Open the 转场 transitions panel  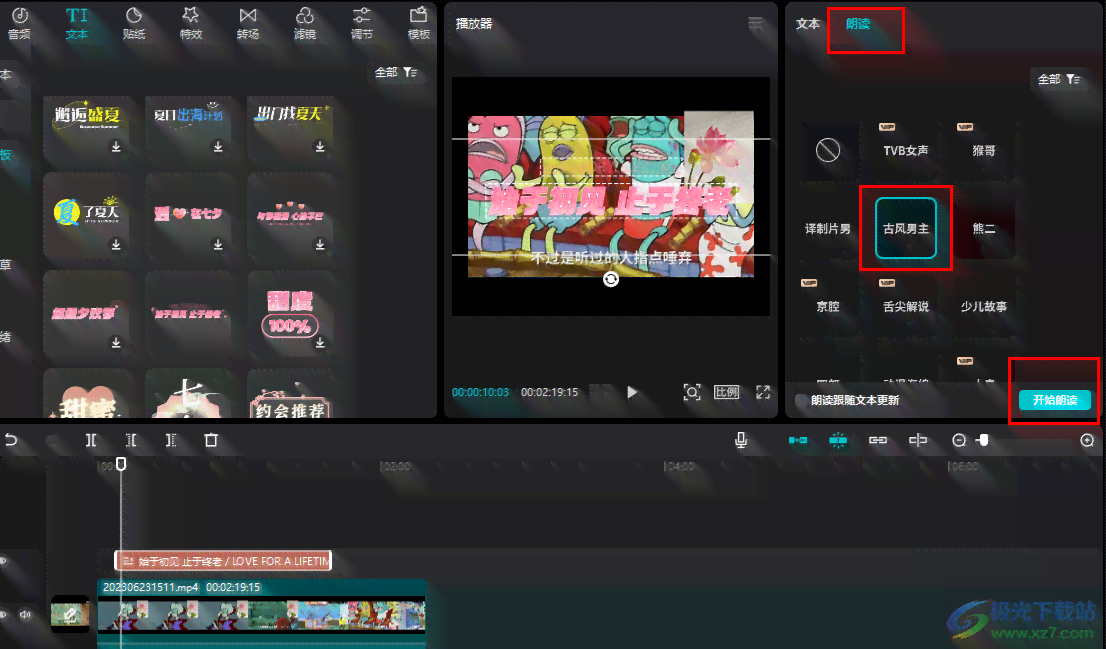[248, 23]
